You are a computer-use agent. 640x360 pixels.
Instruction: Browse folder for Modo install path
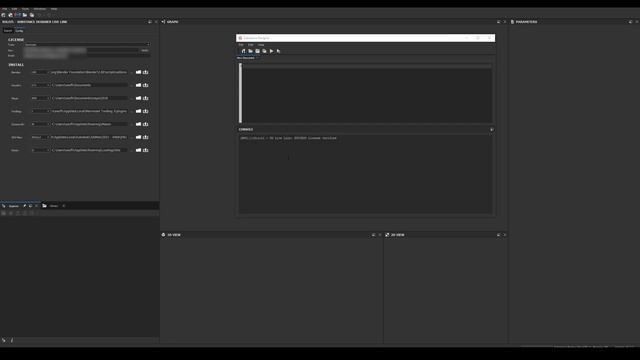click(138, 150)
